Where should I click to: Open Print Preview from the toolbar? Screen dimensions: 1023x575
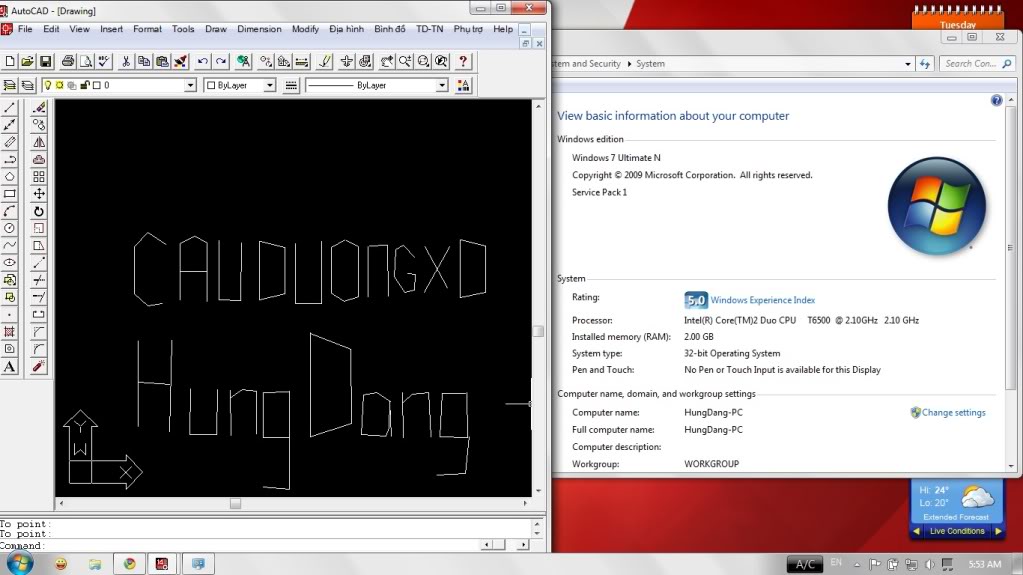[85, 61]
